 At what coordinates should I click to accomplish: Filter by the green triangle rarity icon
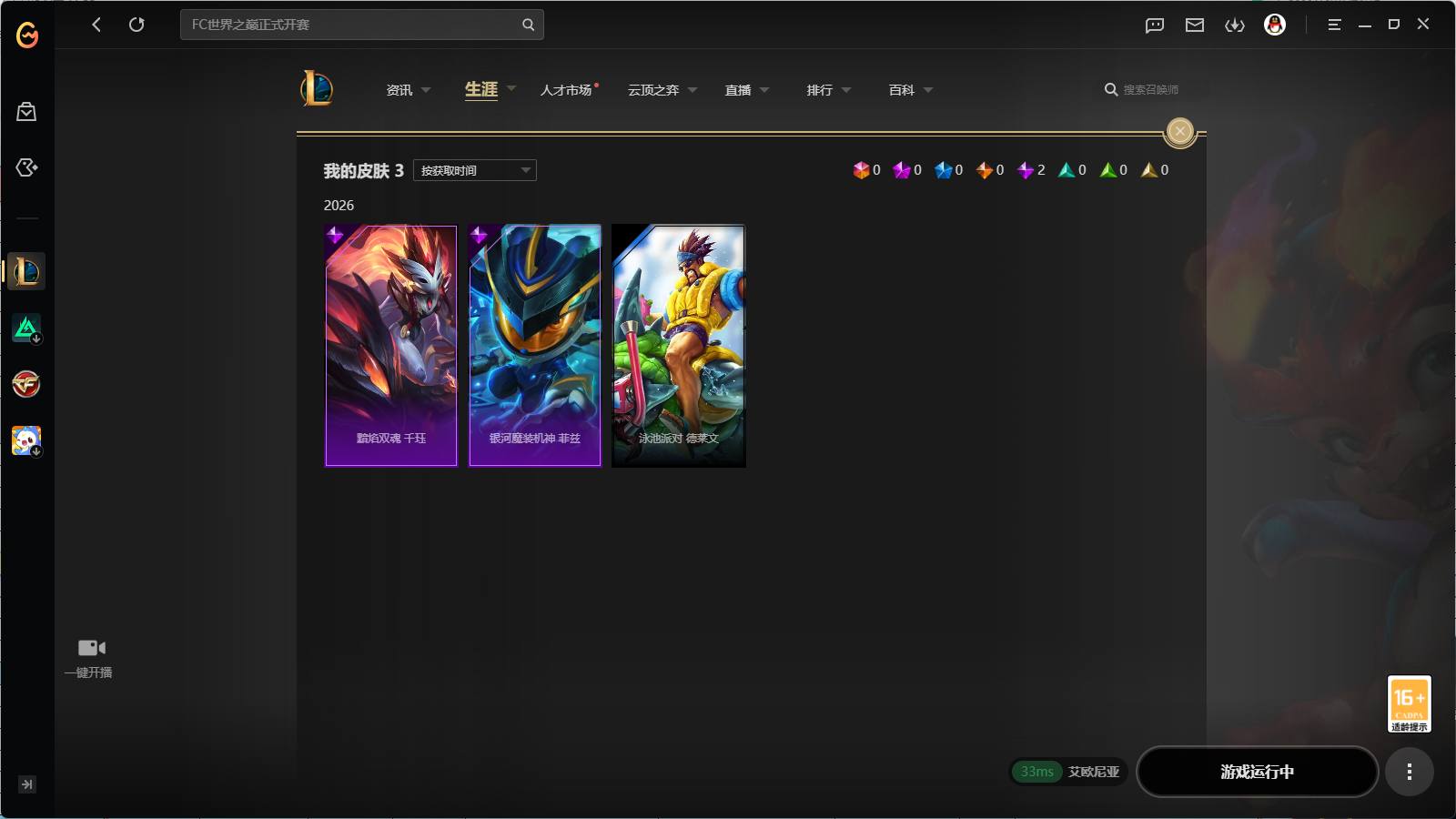[1107, 170]
